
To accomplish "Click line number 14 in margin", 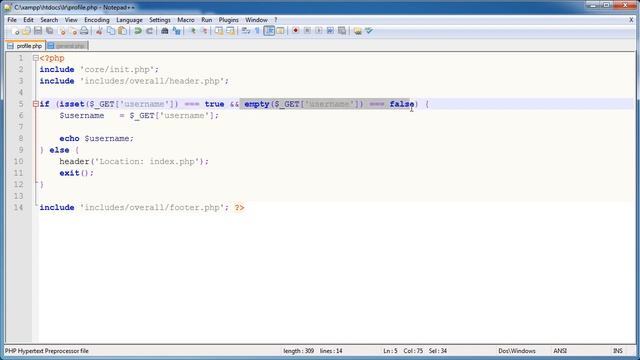I will pos(18,207).
